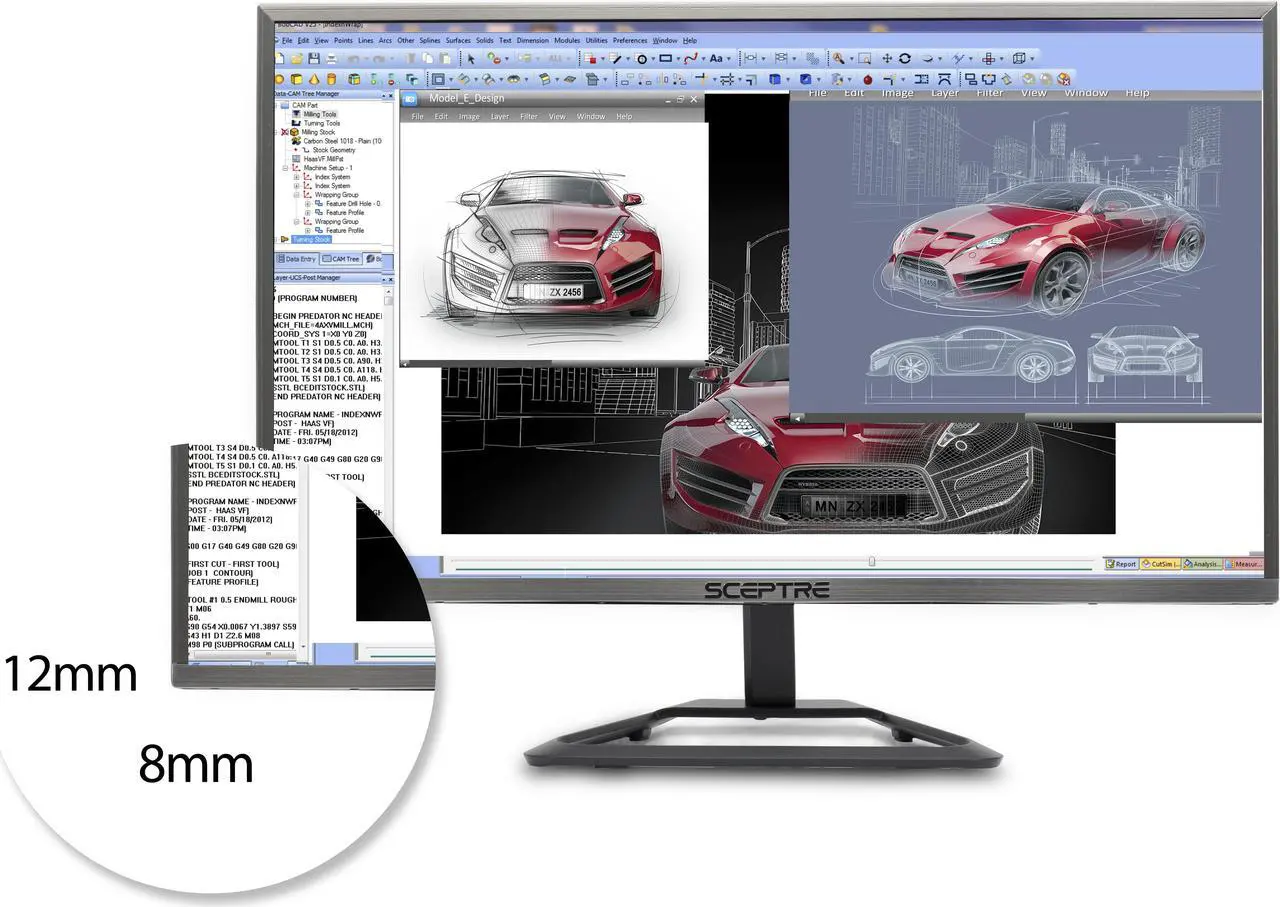Click the Model_E_Design window title bar
Screen dimensions: 1280x907
[x=553, y=98]
